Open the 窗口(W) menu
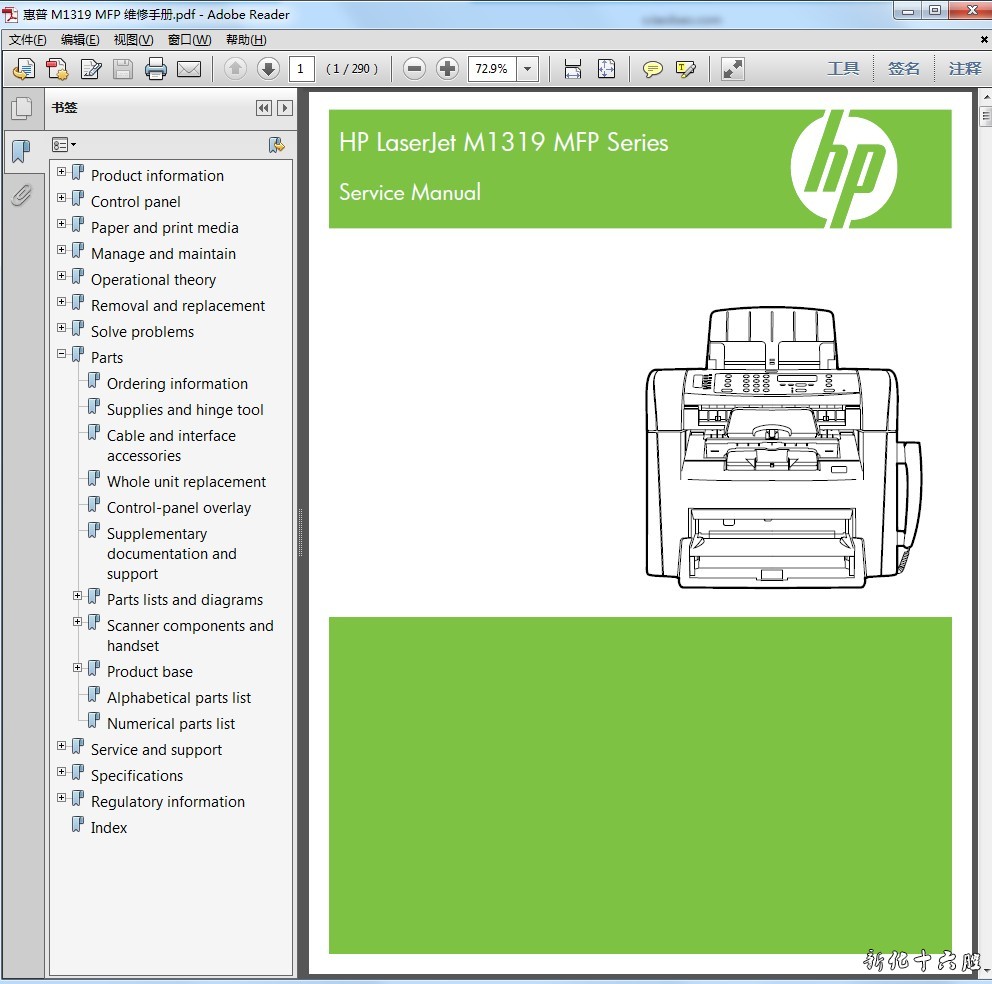This screenshot has width=992, height=984. (x=189, y=40)
